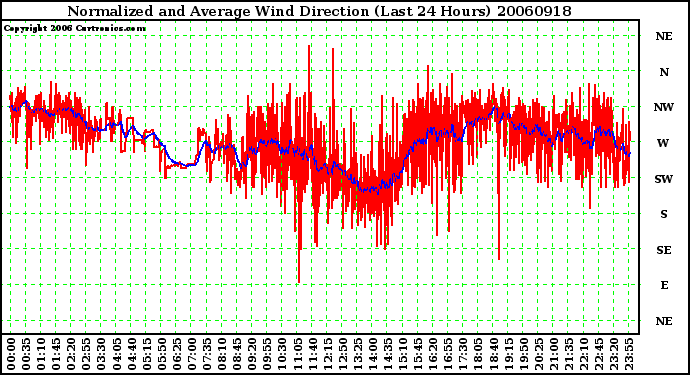Click the 05:15 time axis label
The image size is (690, 375).
146,354
